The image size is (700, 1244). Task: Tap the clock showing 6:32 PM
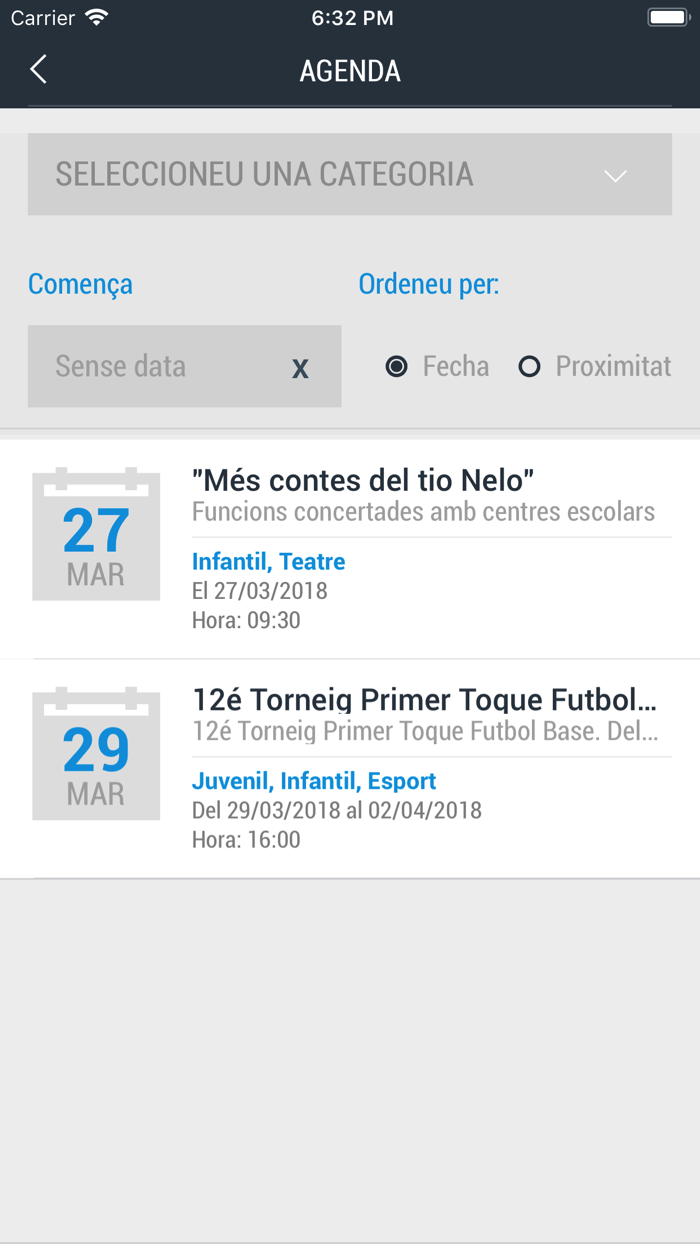pos(349,16)
